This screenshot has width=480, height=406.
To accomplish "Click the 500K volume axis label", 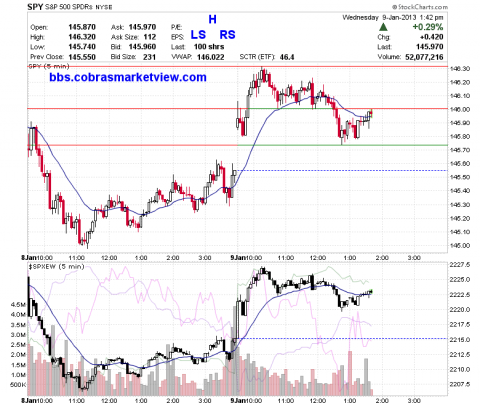I will click(18, 385).
